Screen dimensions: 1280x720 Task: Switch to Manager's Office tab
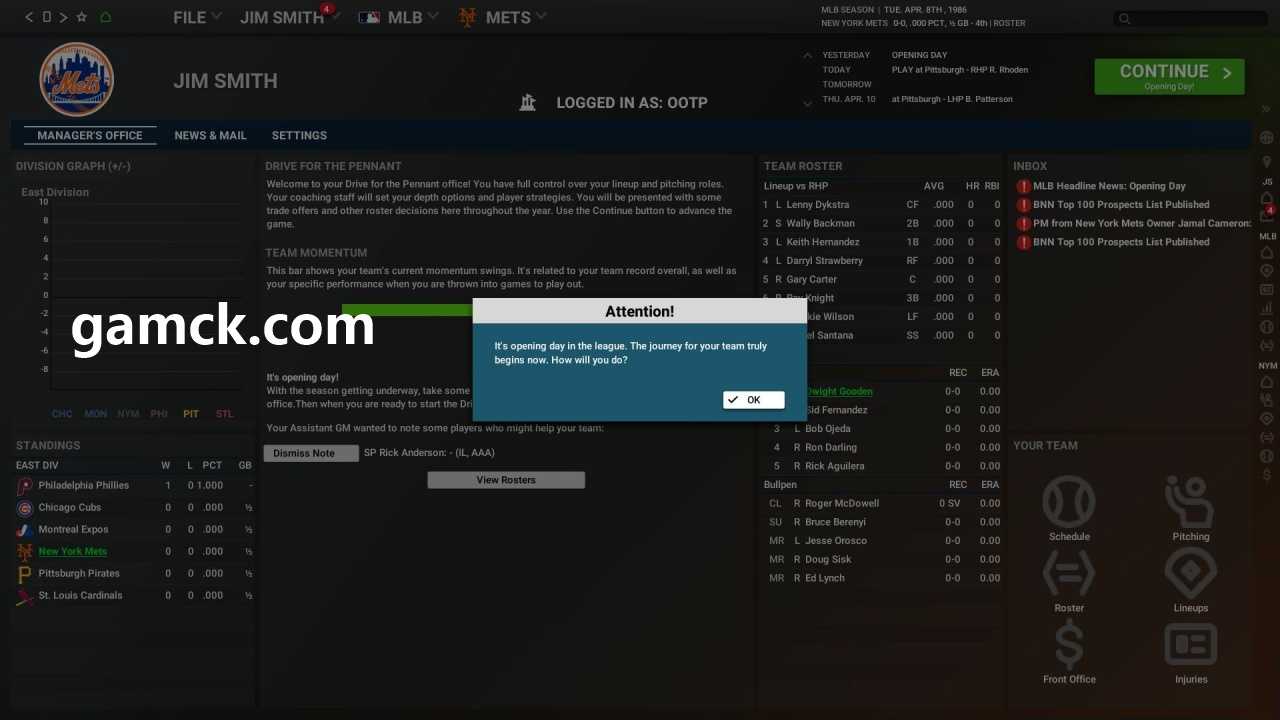[x=90, y=135]
